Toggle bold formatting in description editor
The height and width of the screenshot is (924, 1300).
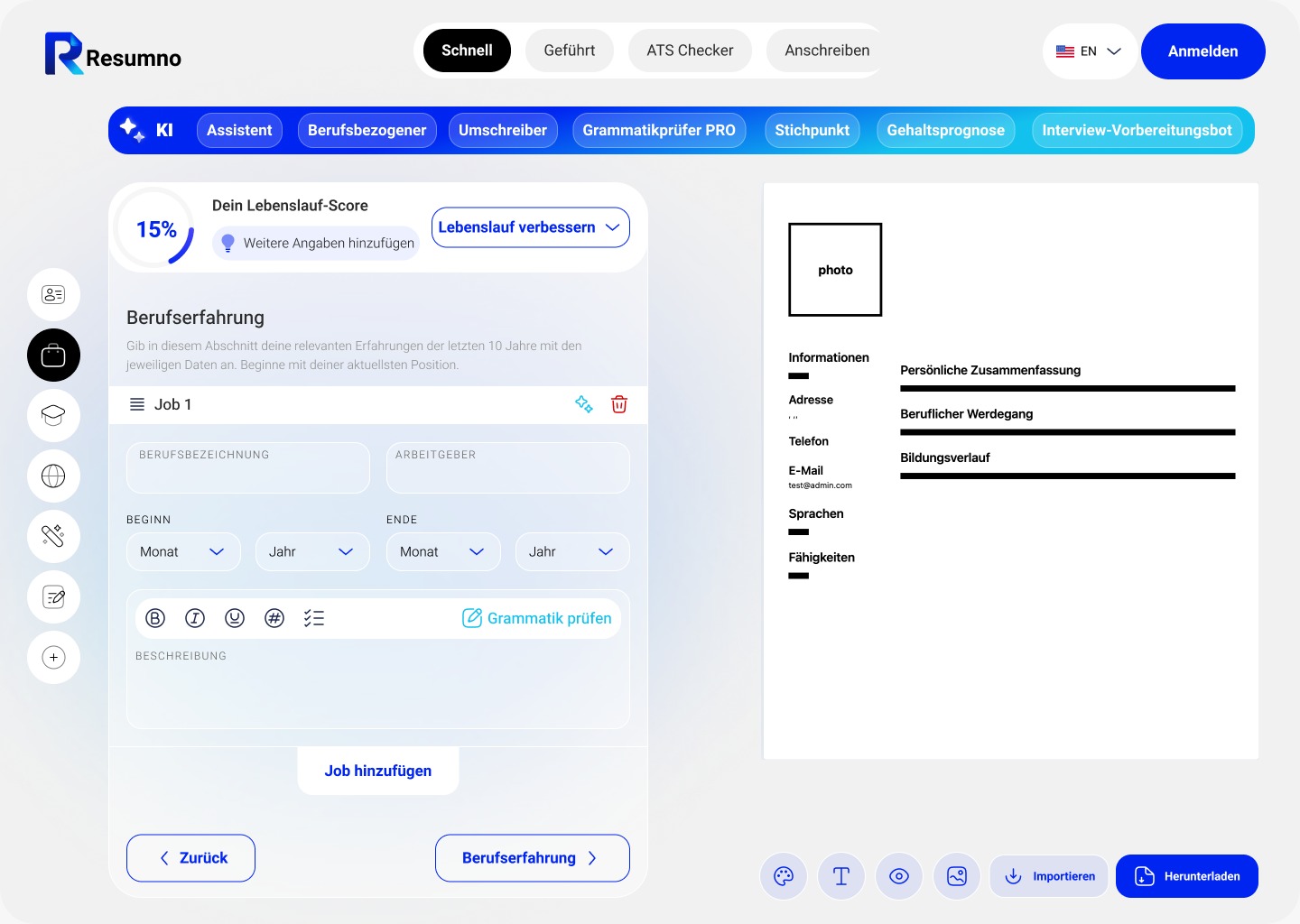pyautogui.click(x=155, y=618)
